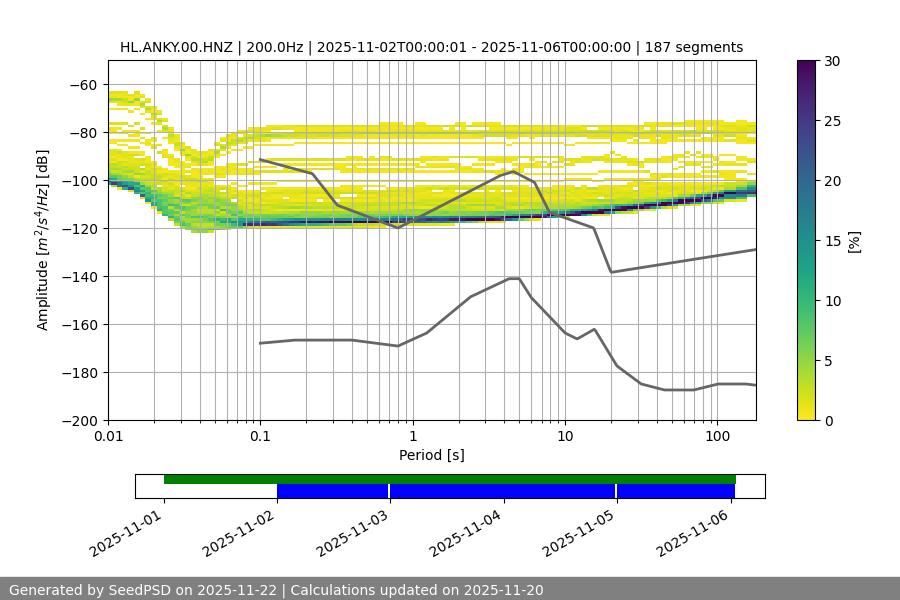Click the Period [s] axis label
This screenshot has height=600, width=900.
[431, 455]
